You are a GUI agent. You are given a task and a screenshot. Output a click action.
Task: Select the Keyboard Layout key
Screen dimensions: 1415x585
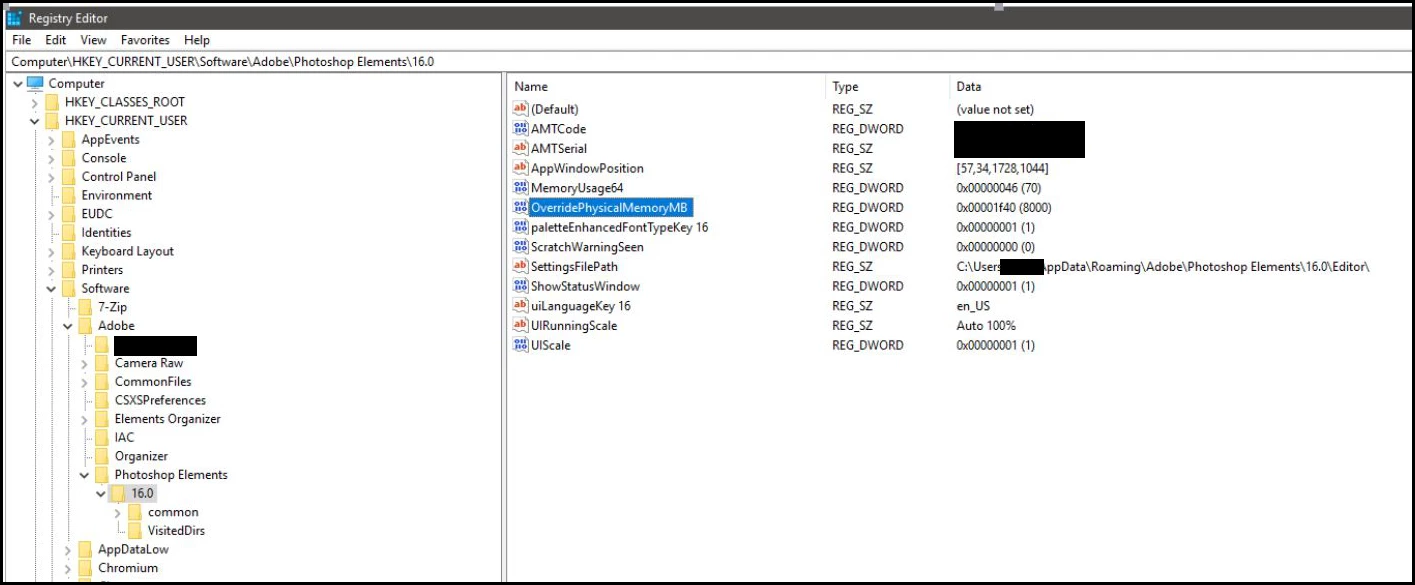pyautogui.click(x=127, y=252)
